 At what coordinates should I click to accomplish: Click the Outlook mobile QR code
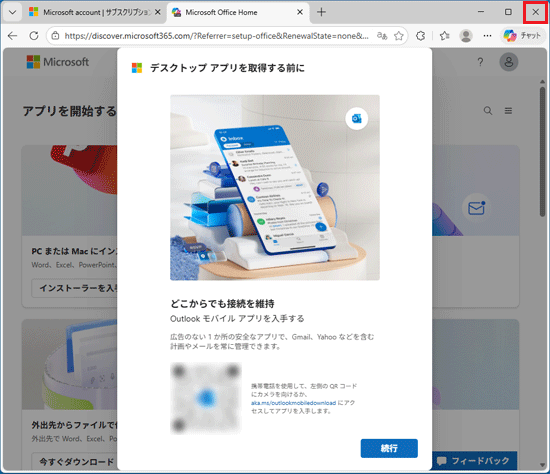point(206,398)
